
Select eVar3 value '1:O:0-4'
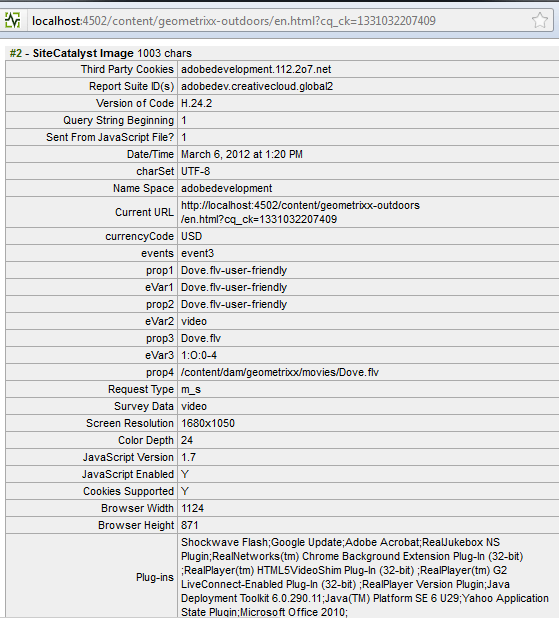click(199, 355)
